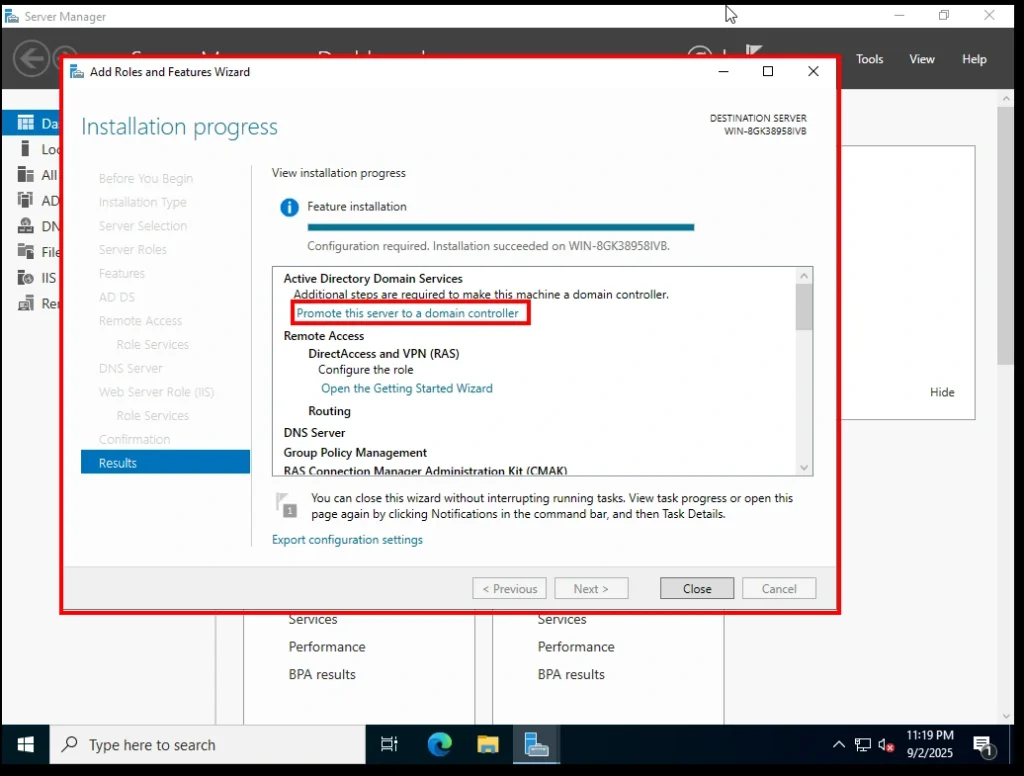1024x776 pixels.
Task: Click the Remote Access heading in results
Action: [323, 336]
